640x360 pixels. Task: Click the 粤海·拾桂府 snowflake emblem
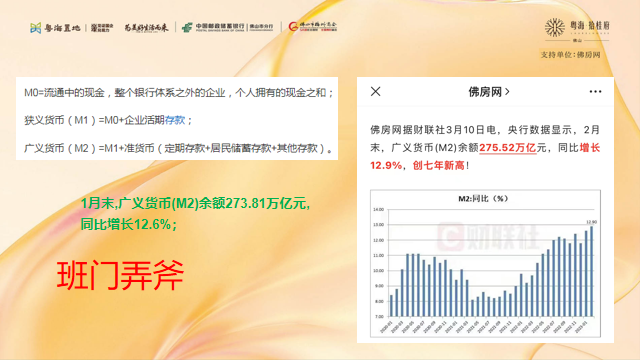tap(555, 28)
